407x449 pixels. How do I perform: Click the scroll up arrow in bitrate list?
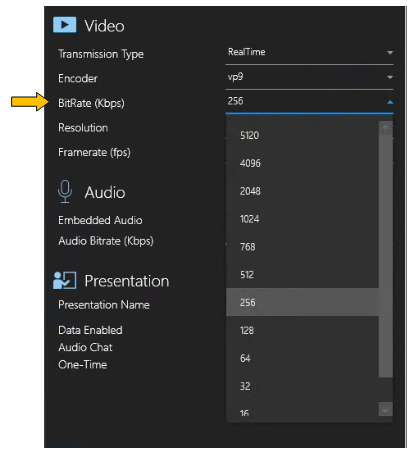385,129
